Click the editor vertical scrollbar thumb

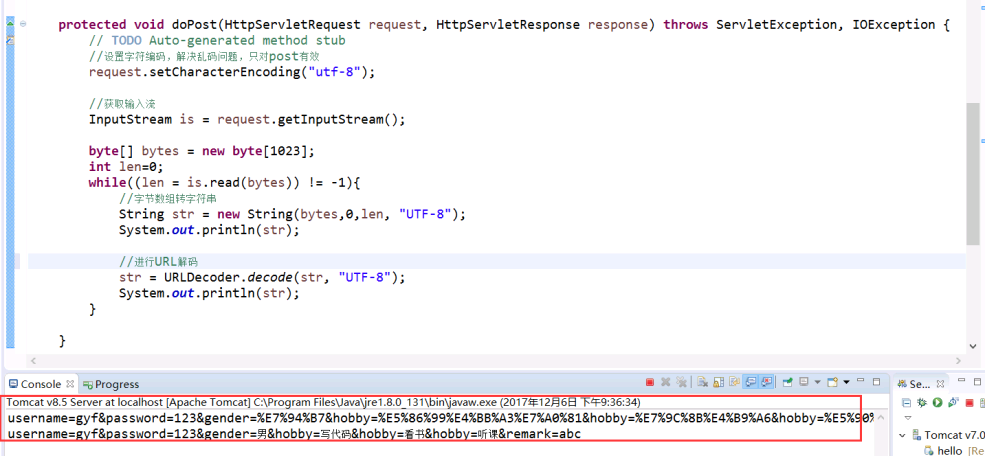(x=973, y=173)
